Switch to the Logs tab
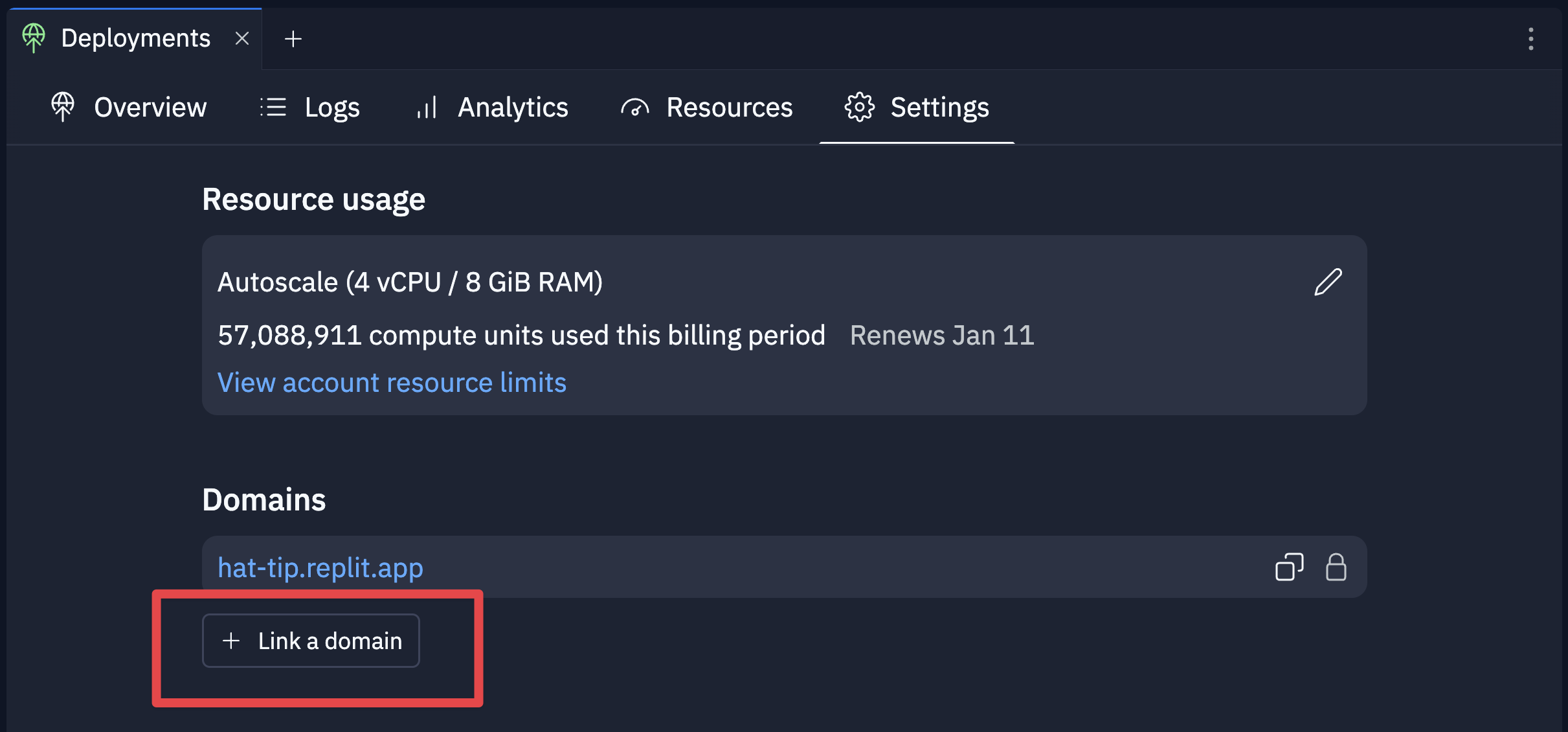Screen dimensions: 1568x732 pos(309,108)
